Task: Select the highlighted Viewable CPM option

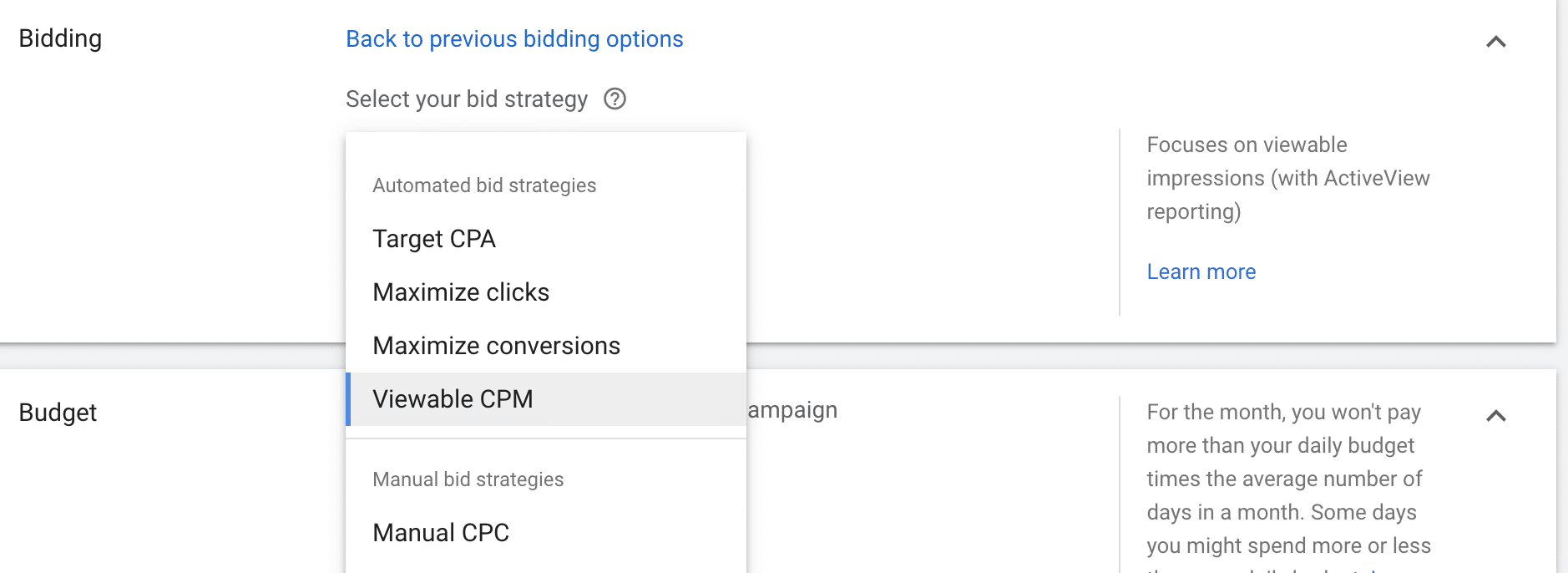Action: 453,399
